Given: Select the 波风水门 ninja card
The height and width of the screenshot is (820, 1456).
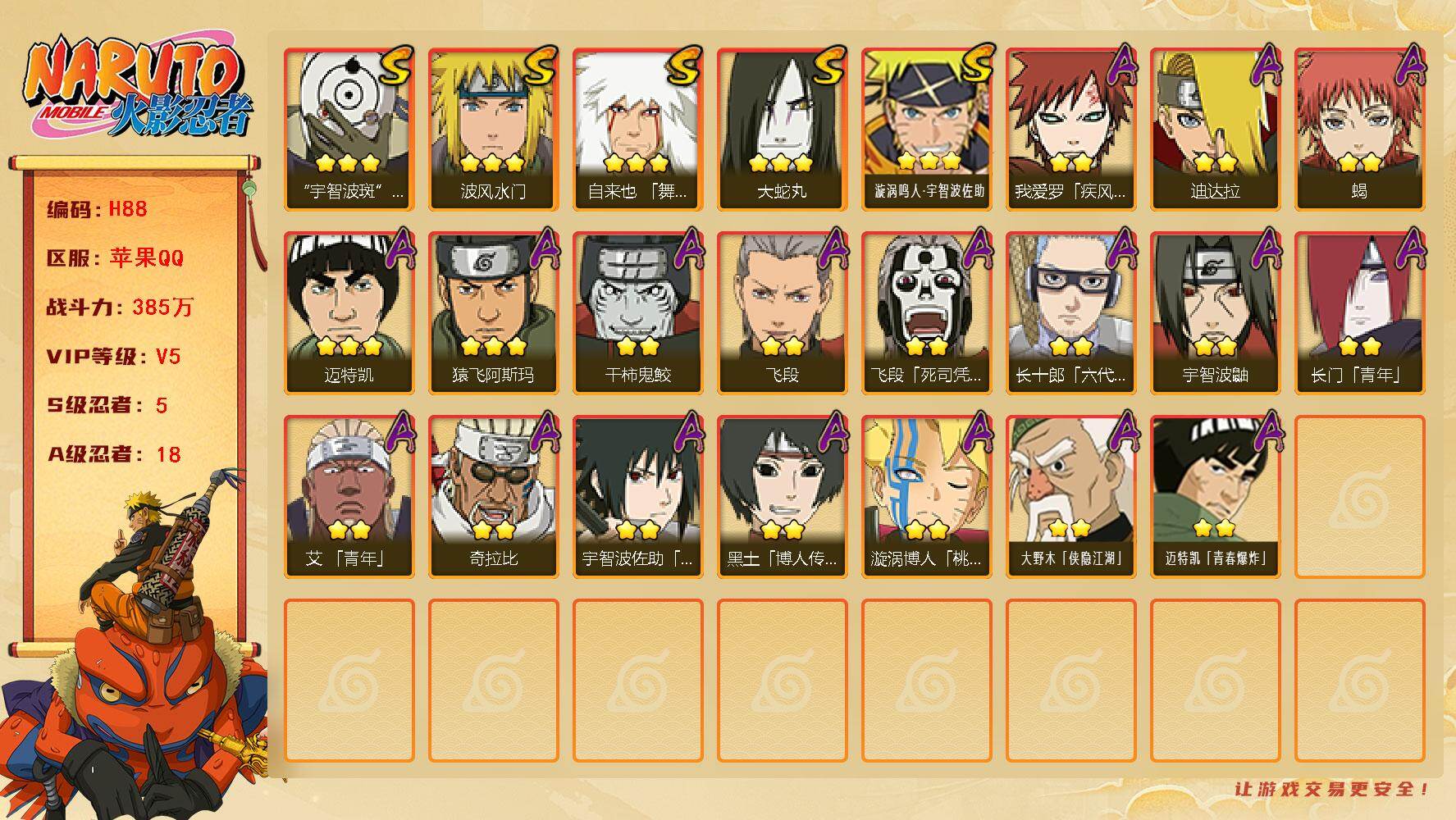Looking at the screenshot, I should [x=493, y=130].
